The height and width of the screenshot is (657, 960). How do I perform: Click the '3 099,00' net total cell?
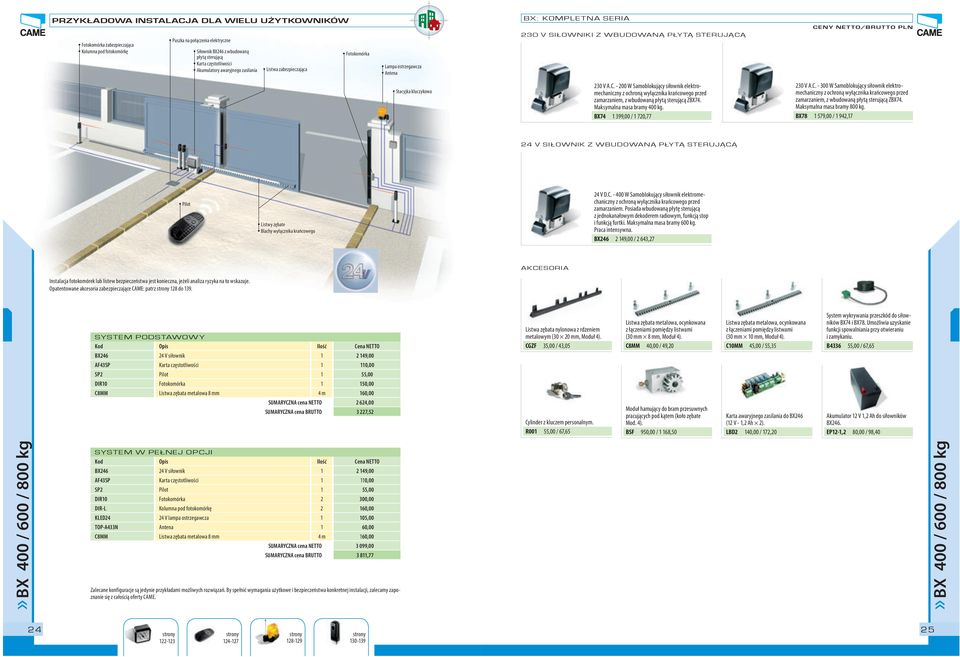(366, 546)
